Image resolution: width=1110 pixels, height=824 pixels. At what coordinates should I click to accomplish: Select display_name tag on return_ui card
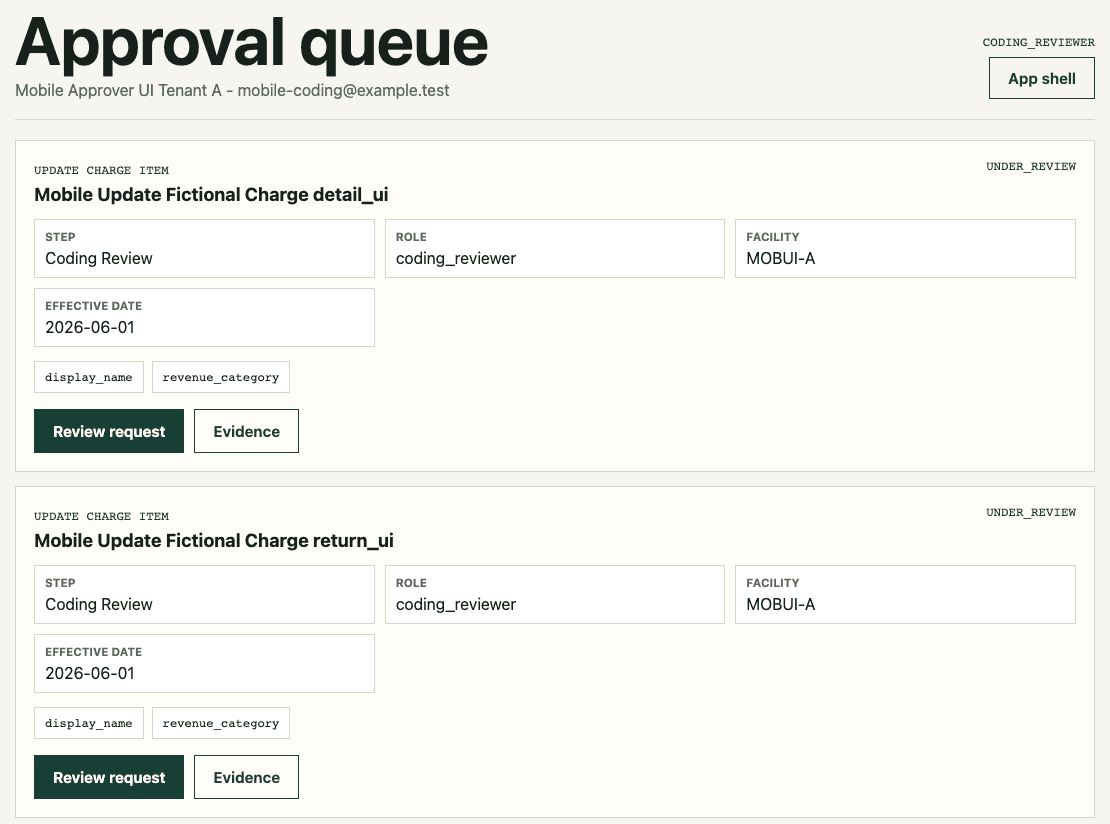click(x=88, y=723)
